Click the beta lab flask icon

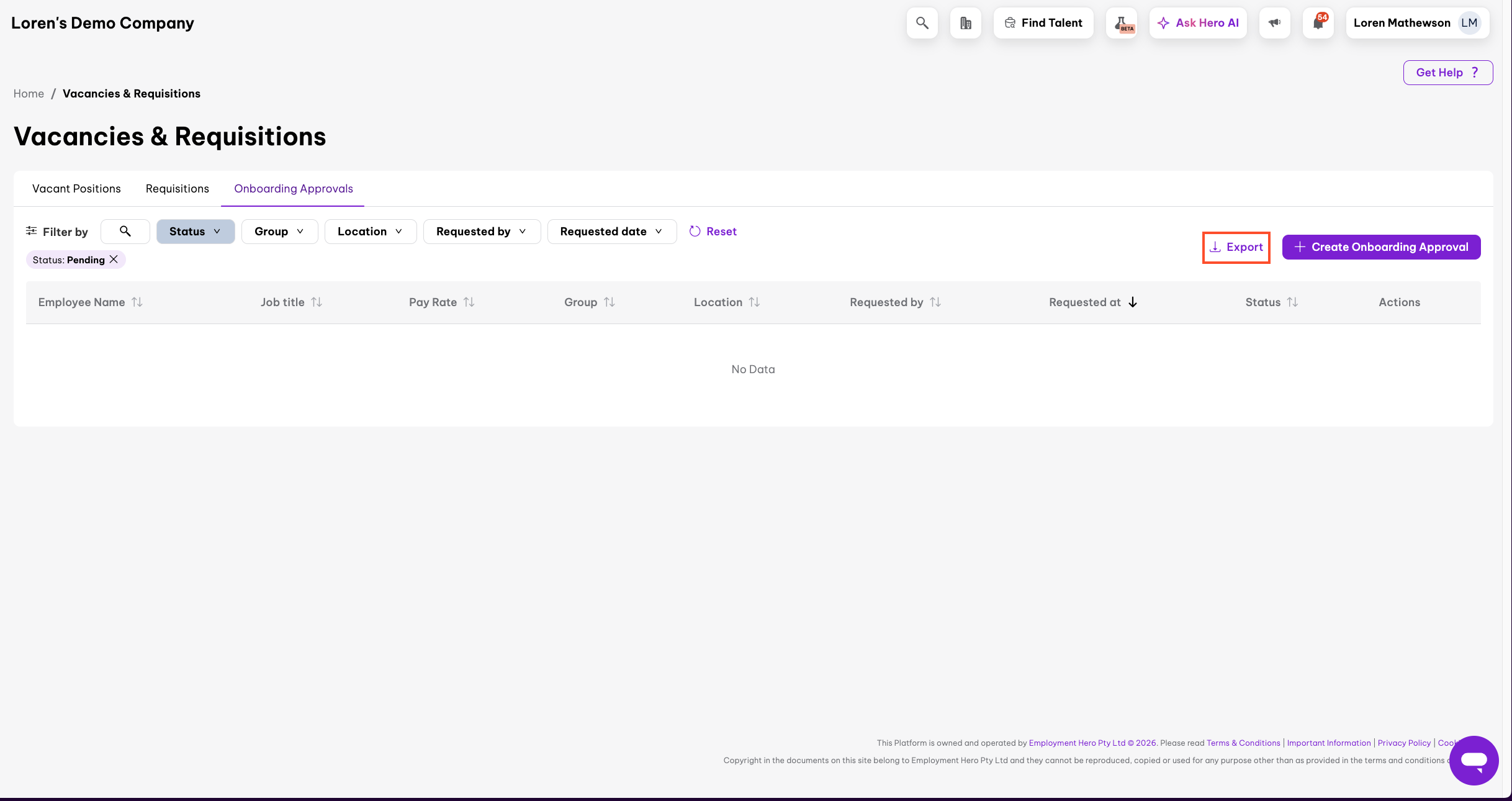(x=1122, y=23)
